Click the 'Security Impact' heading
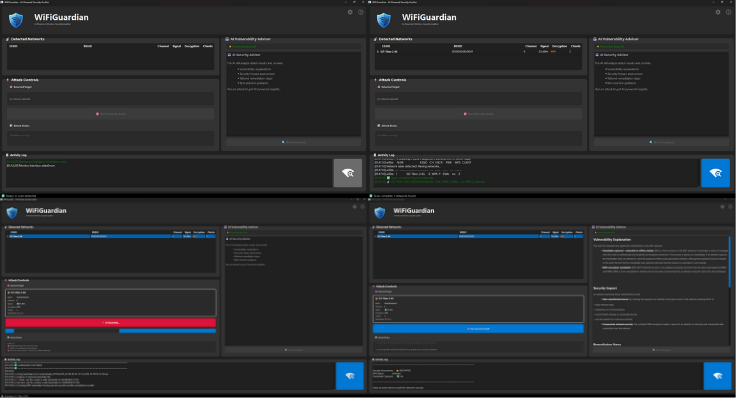 point(605,288)
